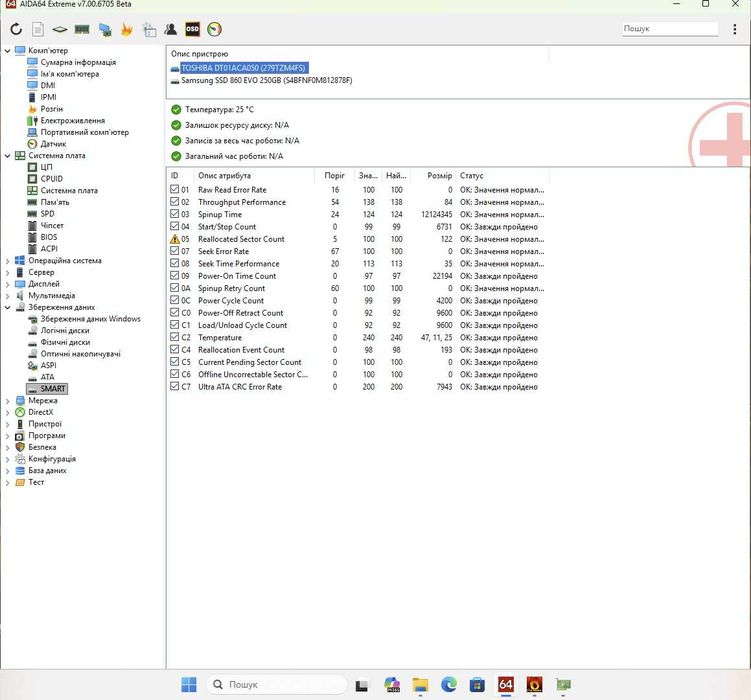The width and height of the screenshot is (751, 700).
Task: Toggle the Spinup Time checkbox
Action: (175, 214)
